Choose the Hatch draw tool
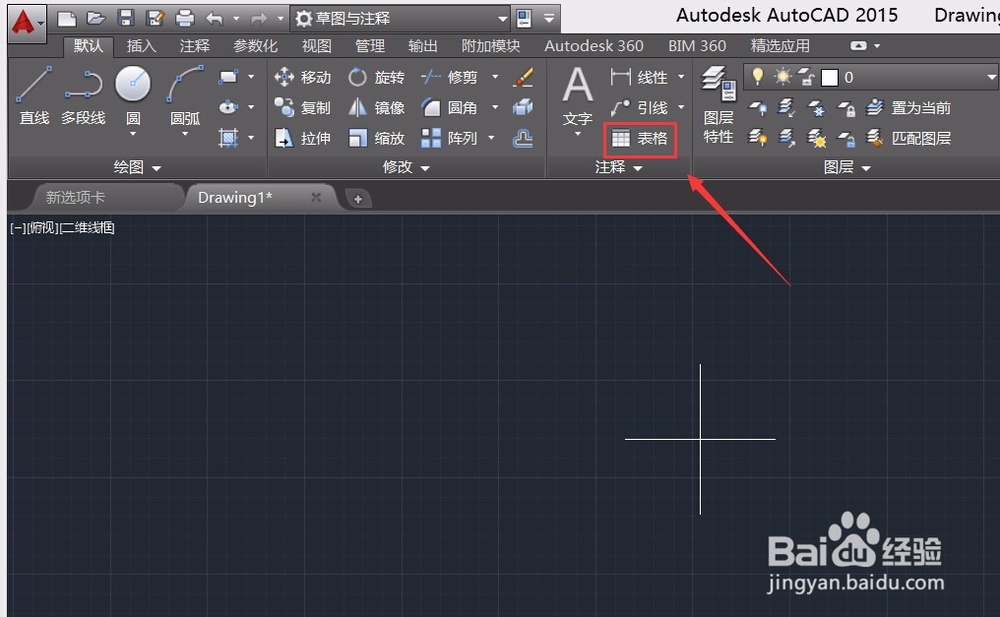The image size is (1000, 617). point(228,137)
